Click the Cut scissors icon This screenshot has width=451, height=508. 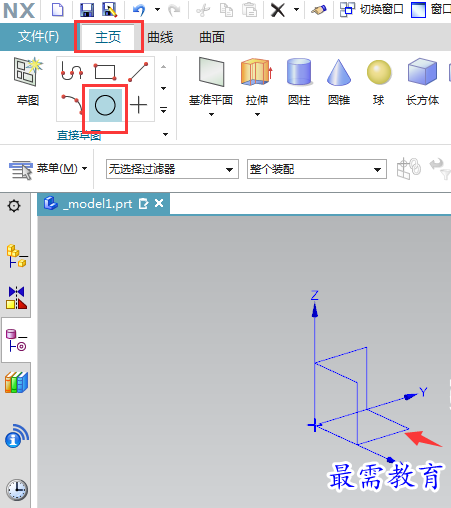203,10
